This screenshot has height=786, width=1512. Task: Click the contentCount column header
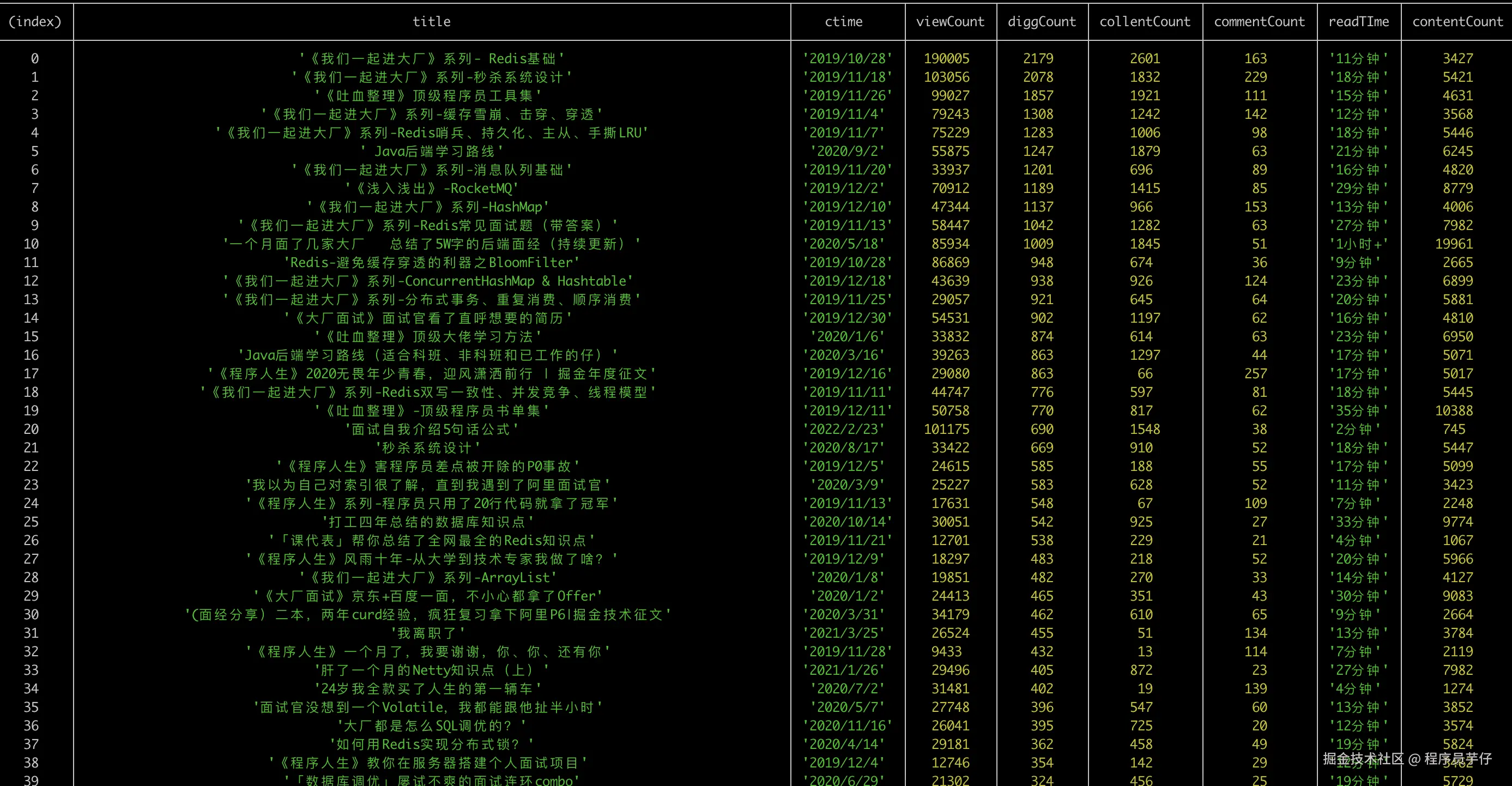[1457, 22]
